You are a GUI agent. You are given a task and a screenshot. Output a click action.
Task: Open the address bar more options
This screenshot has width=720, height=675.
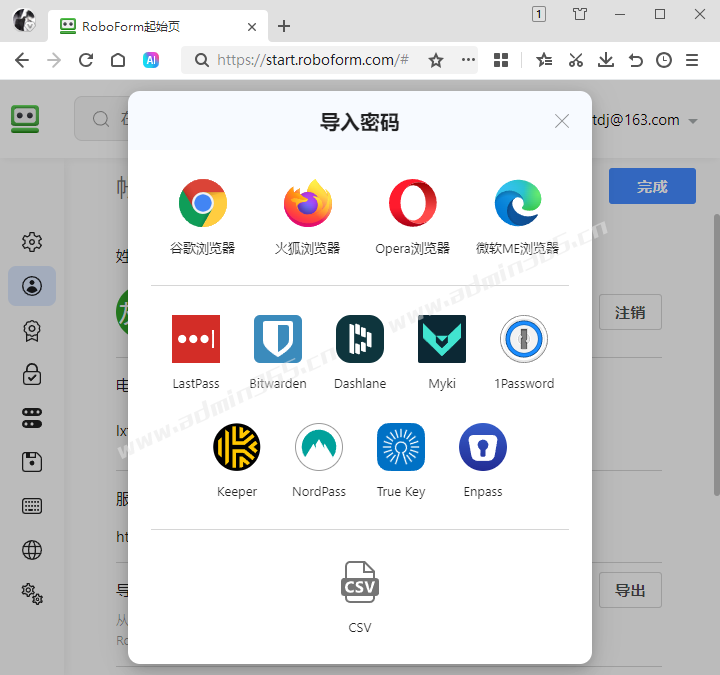pos(468,60)
